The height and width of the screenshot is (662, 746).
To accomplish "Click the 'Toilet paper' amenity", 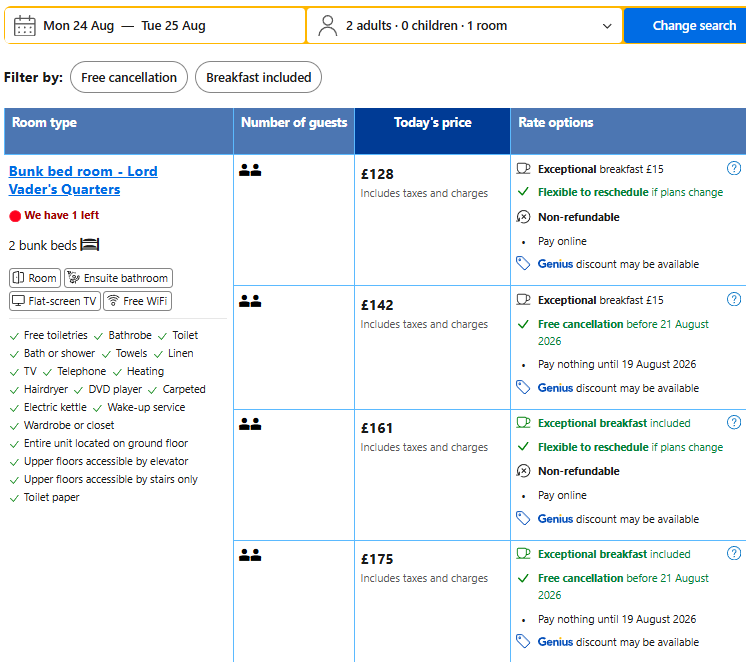I will pos(51,497).
